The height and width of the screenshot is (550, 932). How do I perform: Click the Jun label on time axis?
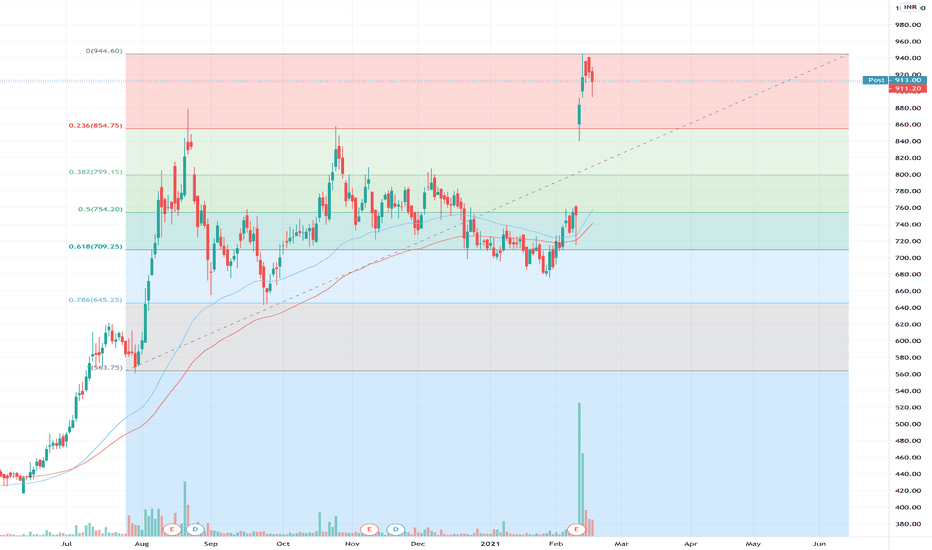tap(819, 544)
